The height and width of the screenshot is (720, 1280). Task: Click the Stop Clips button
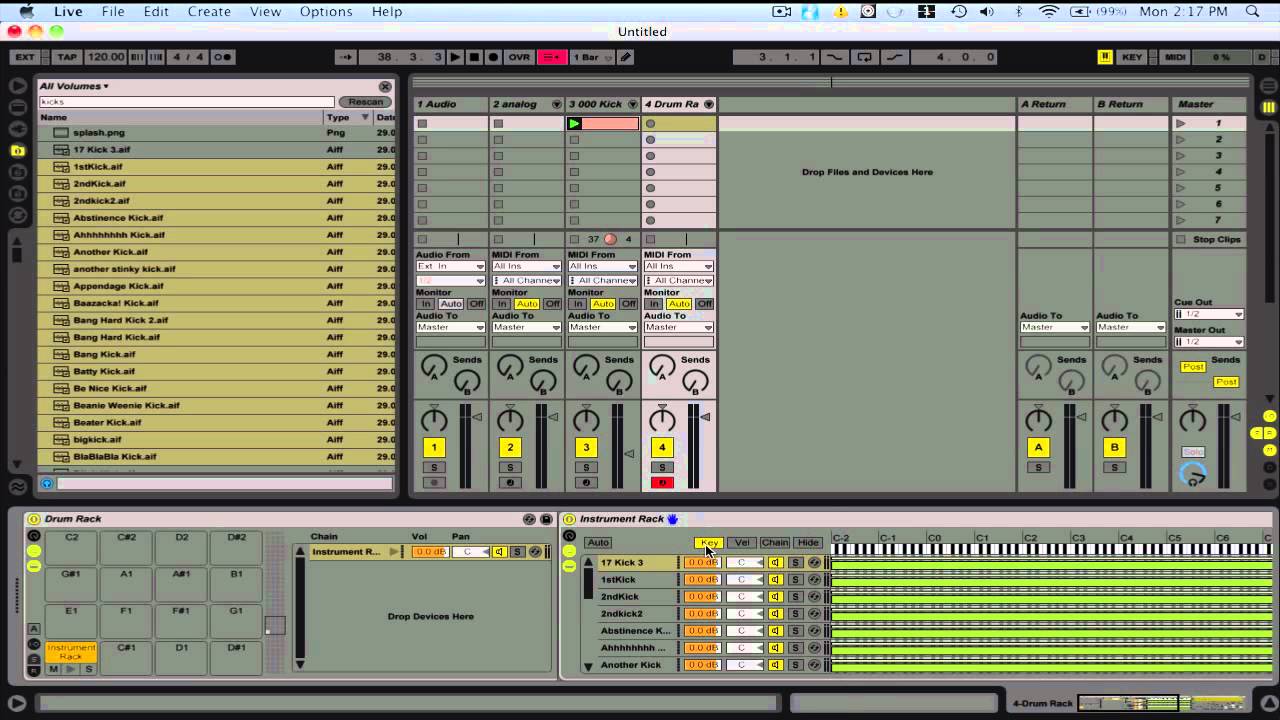[1209, 240]
